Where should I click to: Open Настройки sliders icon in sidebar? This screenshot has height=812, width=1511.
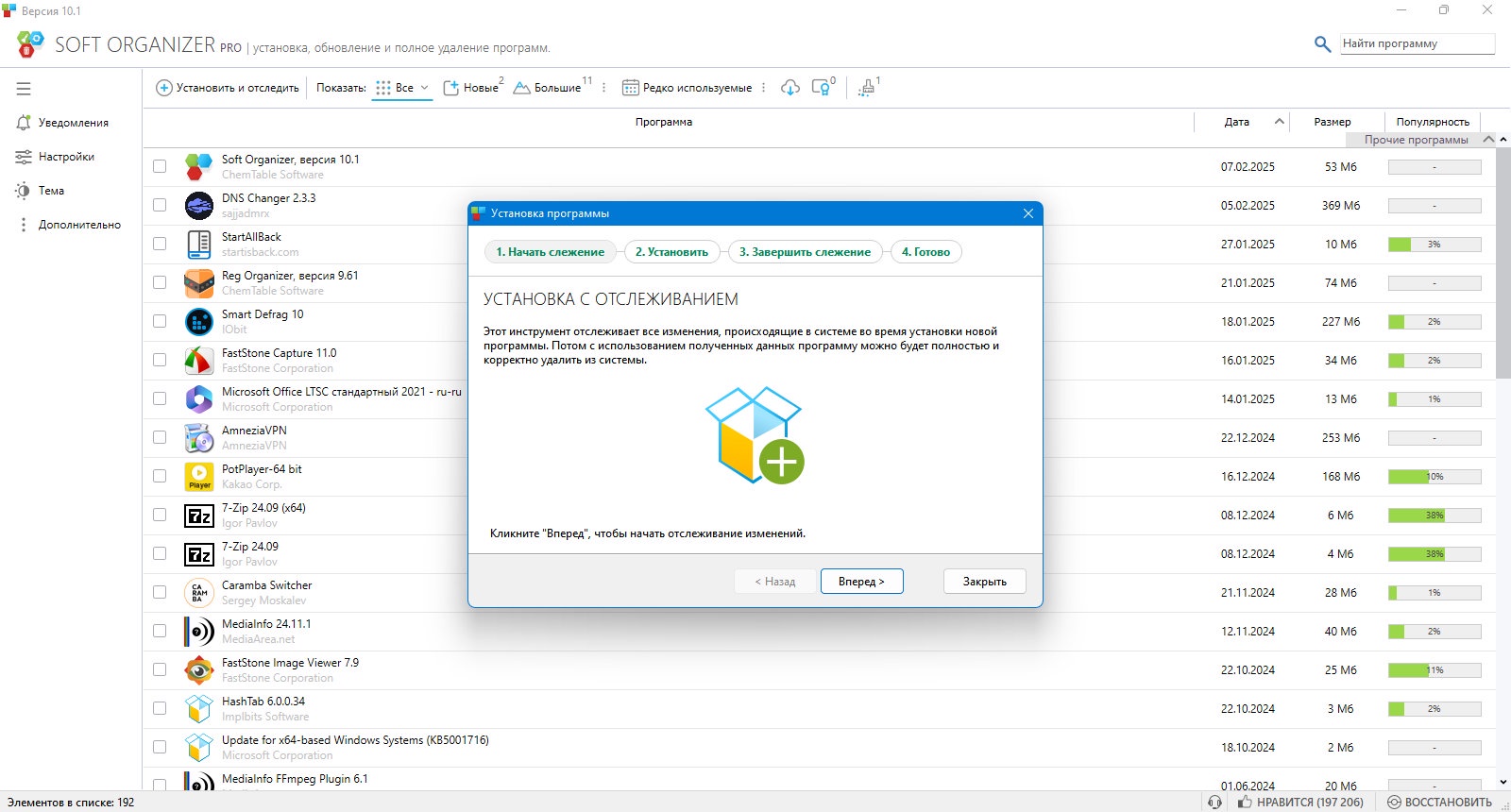(24, 157)
